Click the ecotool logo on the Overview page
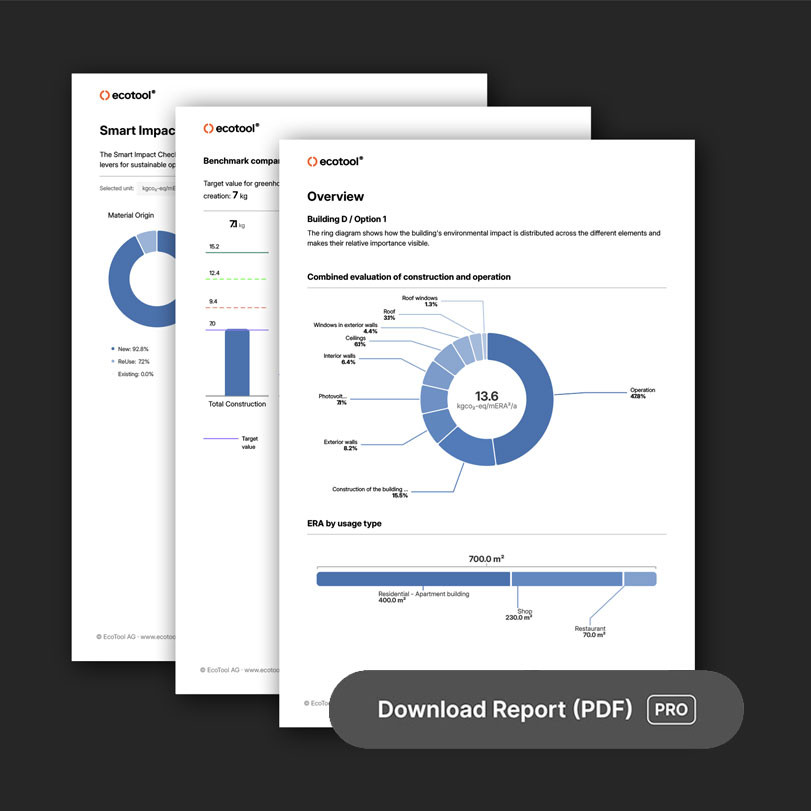 pyautogui.click(x=335, y=161)
